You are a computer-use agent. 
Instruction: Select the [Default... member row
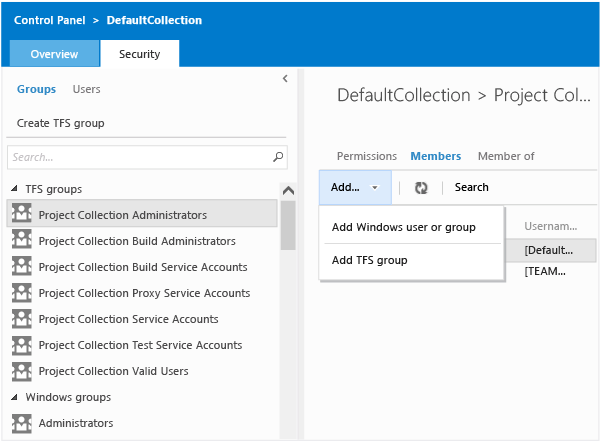[x=551, y=250]
